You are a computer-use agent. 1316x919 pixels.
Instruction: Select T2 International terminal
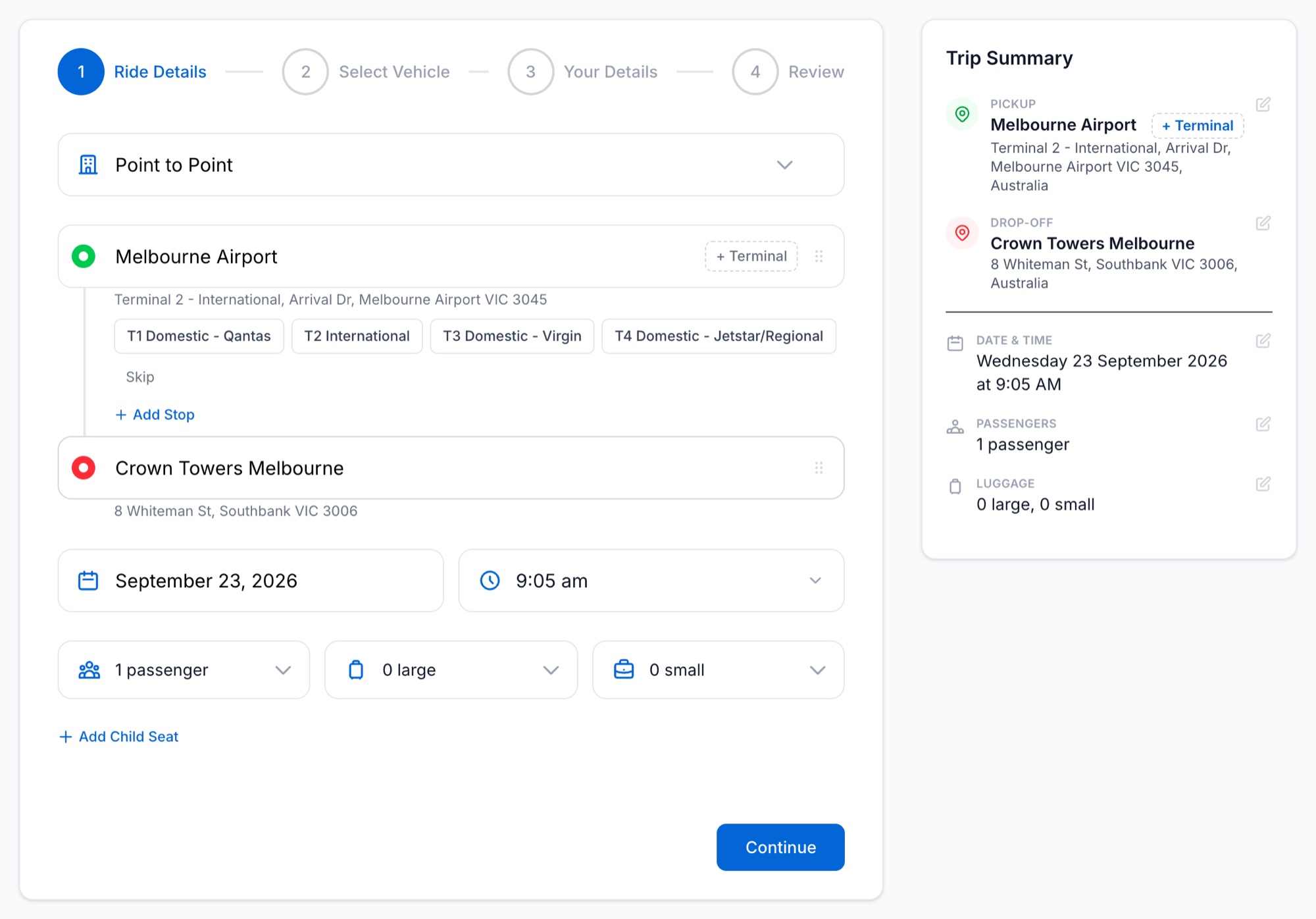coord(357,336)
